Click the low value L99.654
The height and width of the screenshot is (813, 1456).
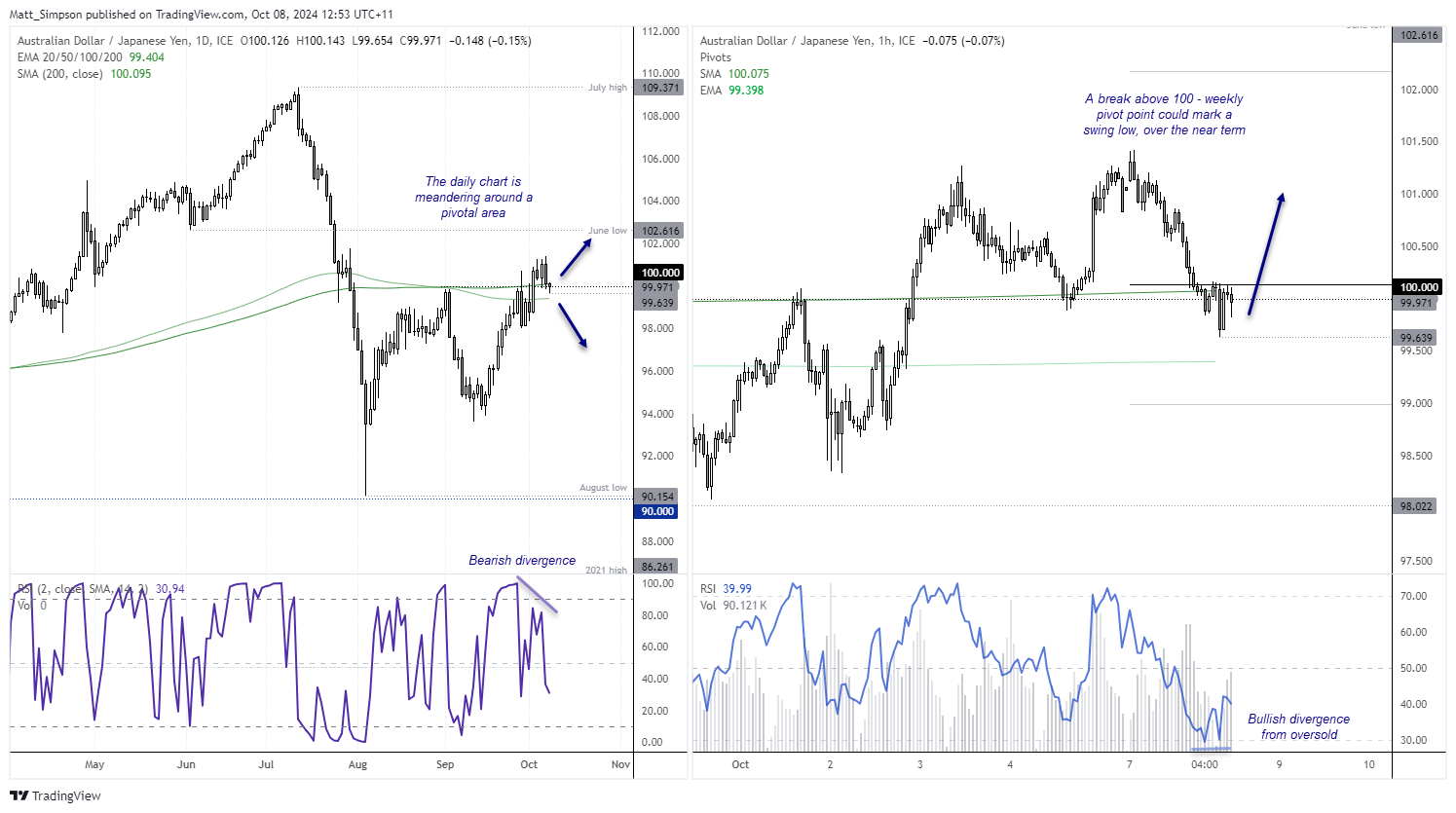(372, 41)
